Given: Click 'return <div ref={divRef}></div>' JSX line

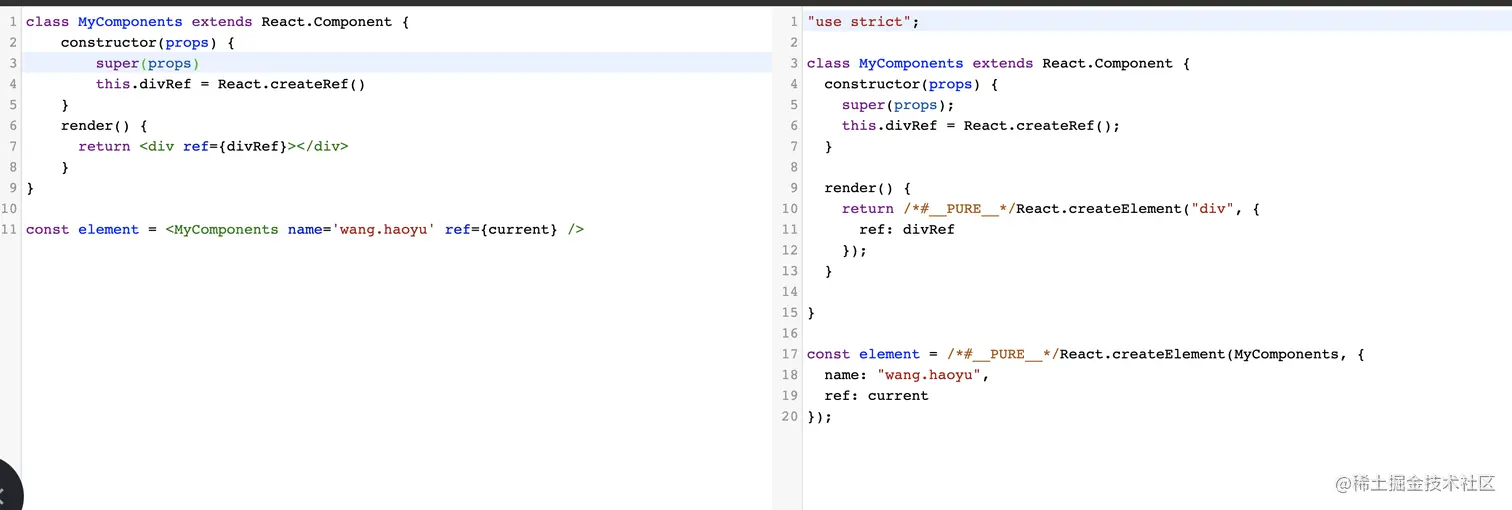Looking at the screenshot, I should [213, 146].
